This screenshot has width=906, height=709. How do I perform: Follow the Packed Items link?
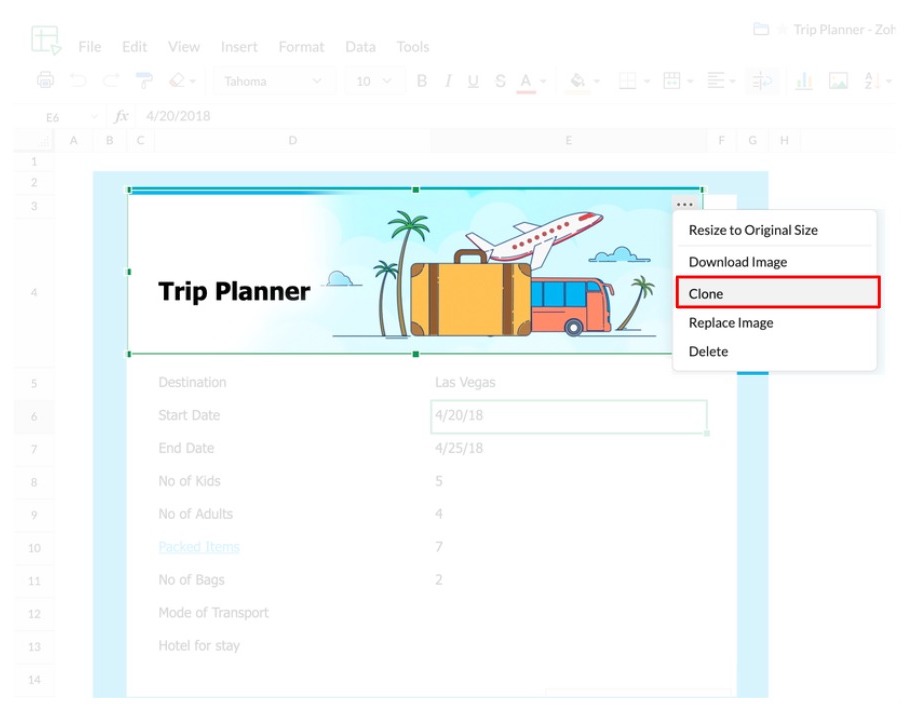click(x=199, y=547)
